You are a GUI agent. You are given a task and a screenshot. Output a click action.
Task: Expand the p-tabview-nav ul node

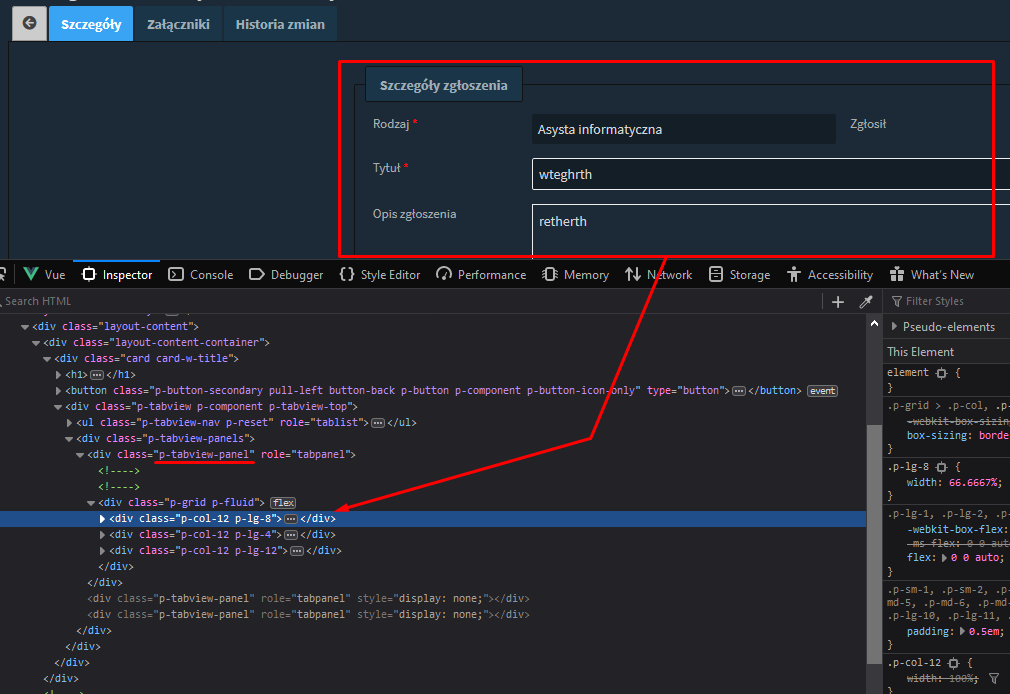point(70,423)
